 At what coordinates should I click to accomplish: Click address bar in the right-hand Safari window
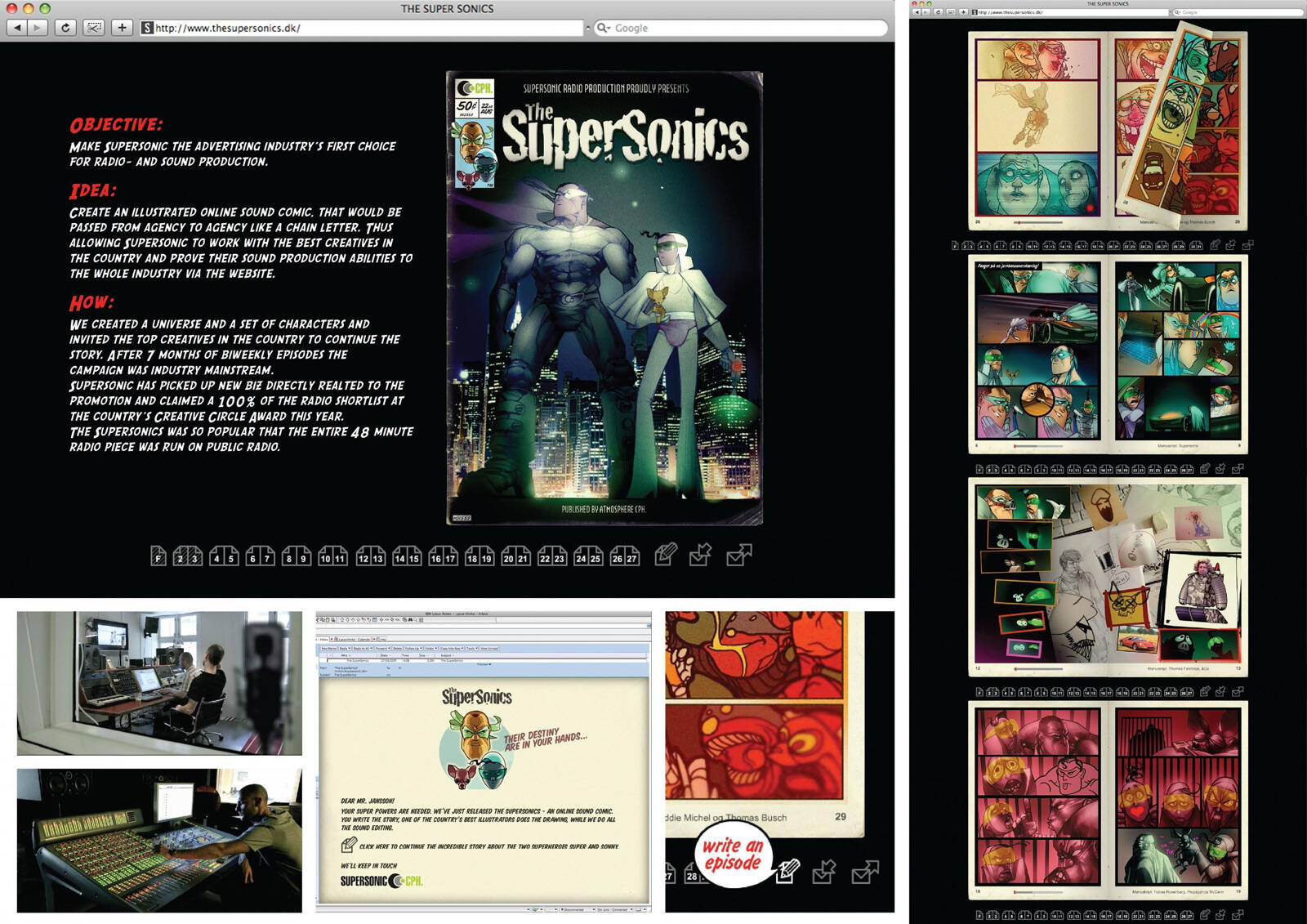pos(1070,12)
